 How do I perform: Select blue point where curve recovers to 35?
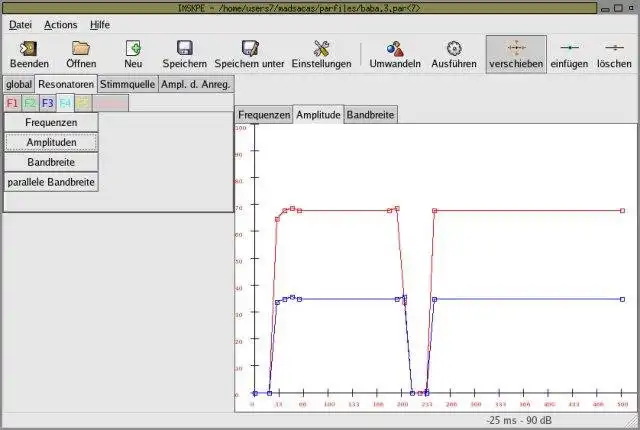(x=434, y=299)
